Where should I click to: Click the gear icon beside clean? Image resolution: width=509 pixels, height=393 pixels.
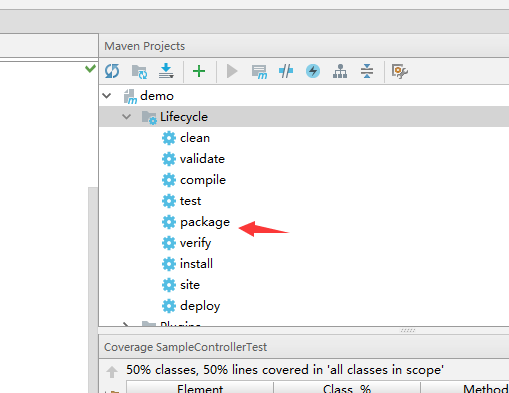pyautogui.click(x=169, y=138)
